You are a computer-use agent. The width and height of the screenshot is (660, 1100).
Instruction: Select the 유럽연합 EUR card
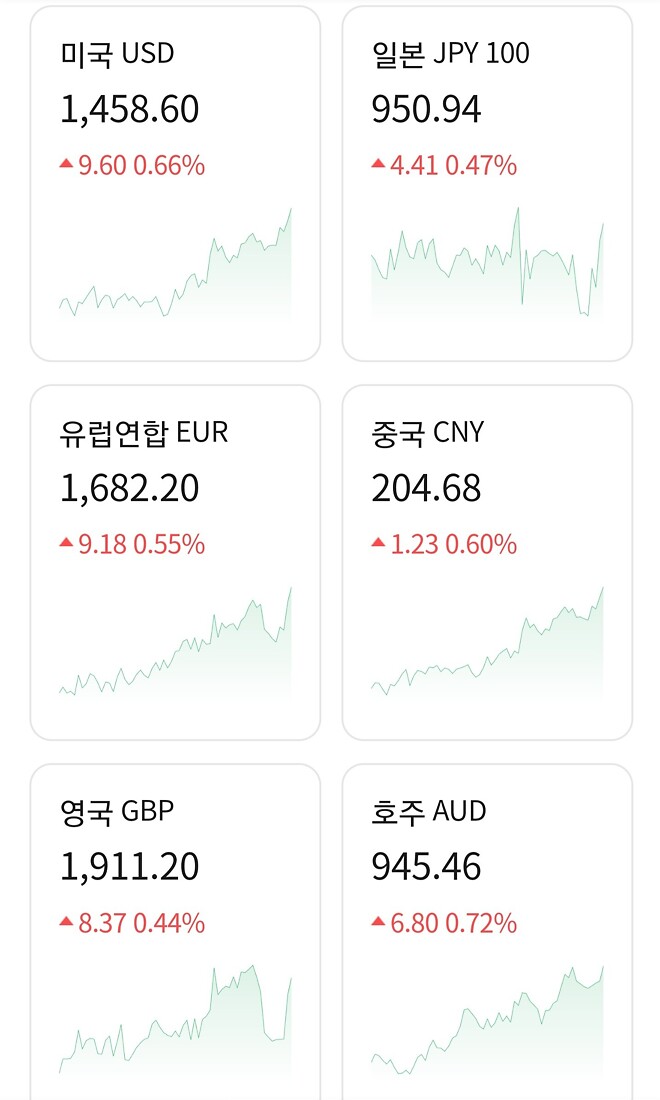click(x=175, y=560)
